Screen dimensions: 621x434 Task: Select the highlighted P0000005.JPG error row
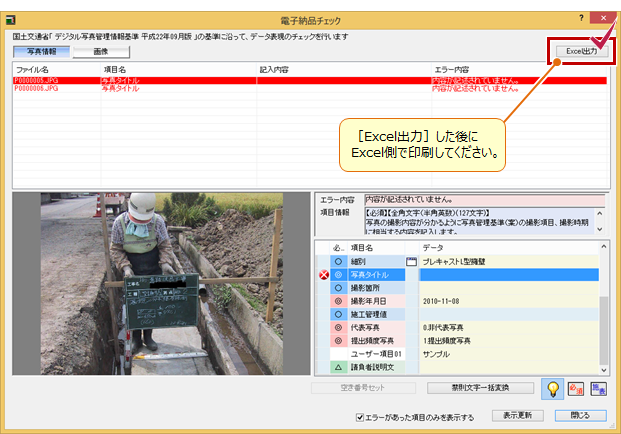(310, 80)
